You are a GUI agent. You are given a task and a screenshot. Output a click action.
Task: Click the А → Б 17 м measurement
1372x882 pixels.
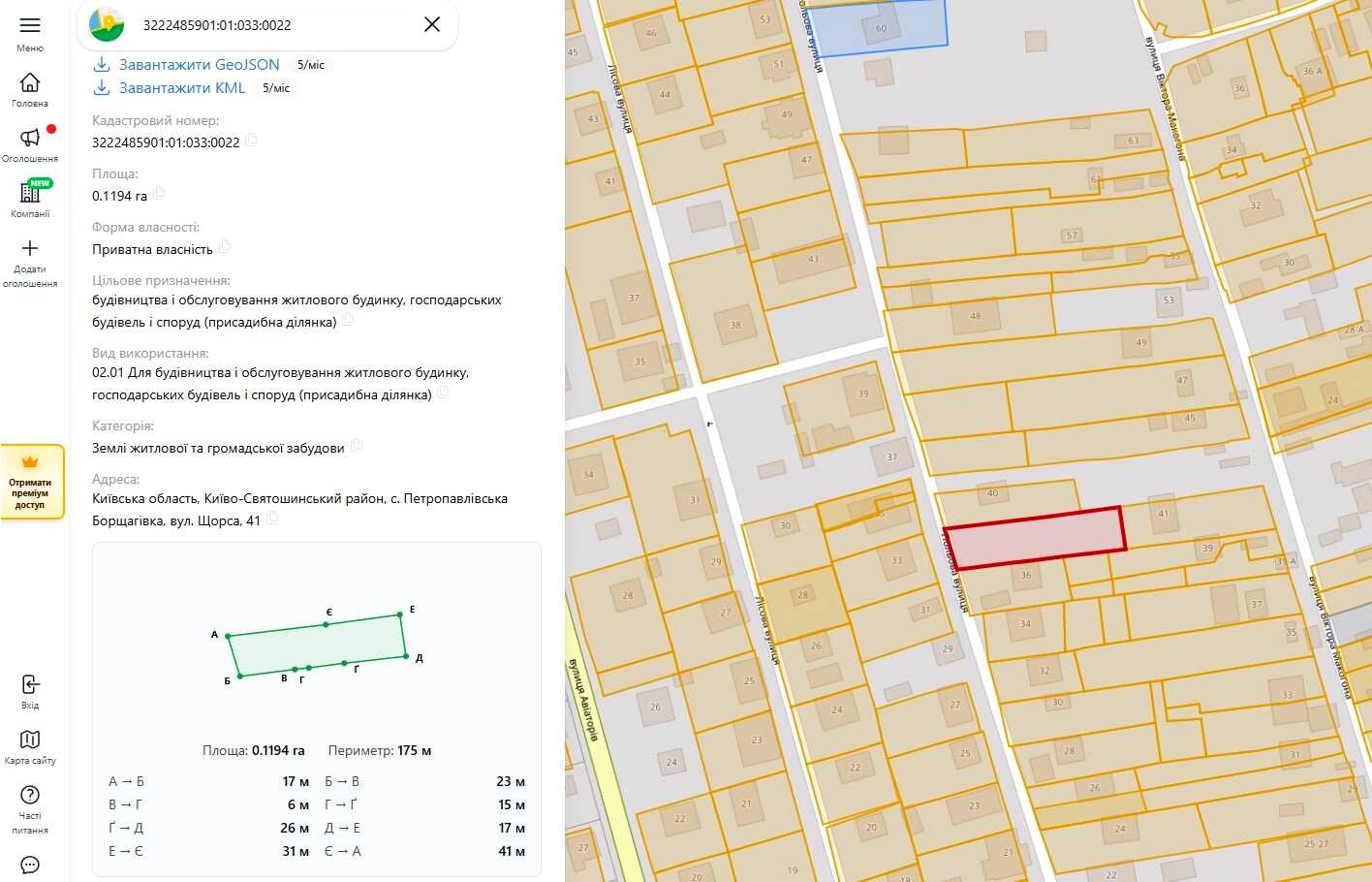(209, 781)
